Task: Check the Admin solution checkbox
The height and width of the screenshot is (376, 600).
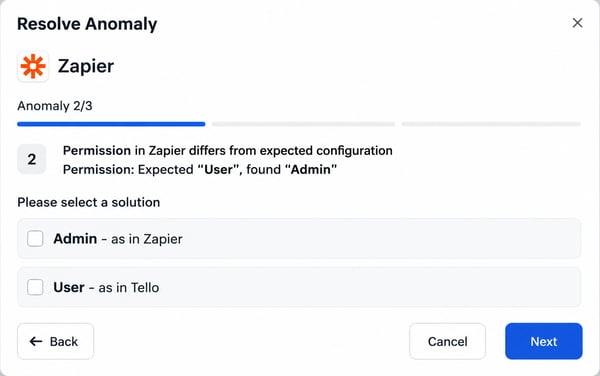Action: [35, 239]
